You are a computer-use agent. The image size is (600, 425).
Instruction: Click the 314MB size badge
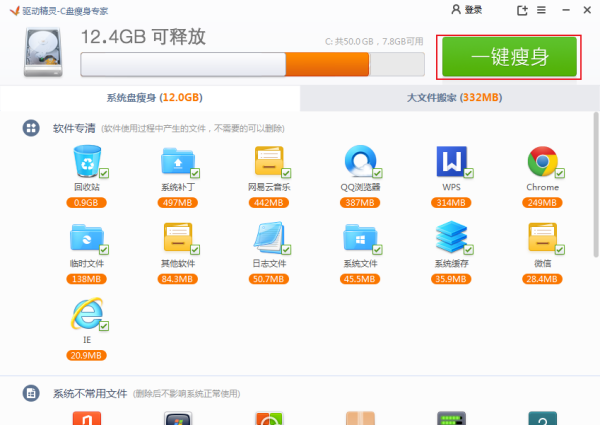click(x=451, y=202)
